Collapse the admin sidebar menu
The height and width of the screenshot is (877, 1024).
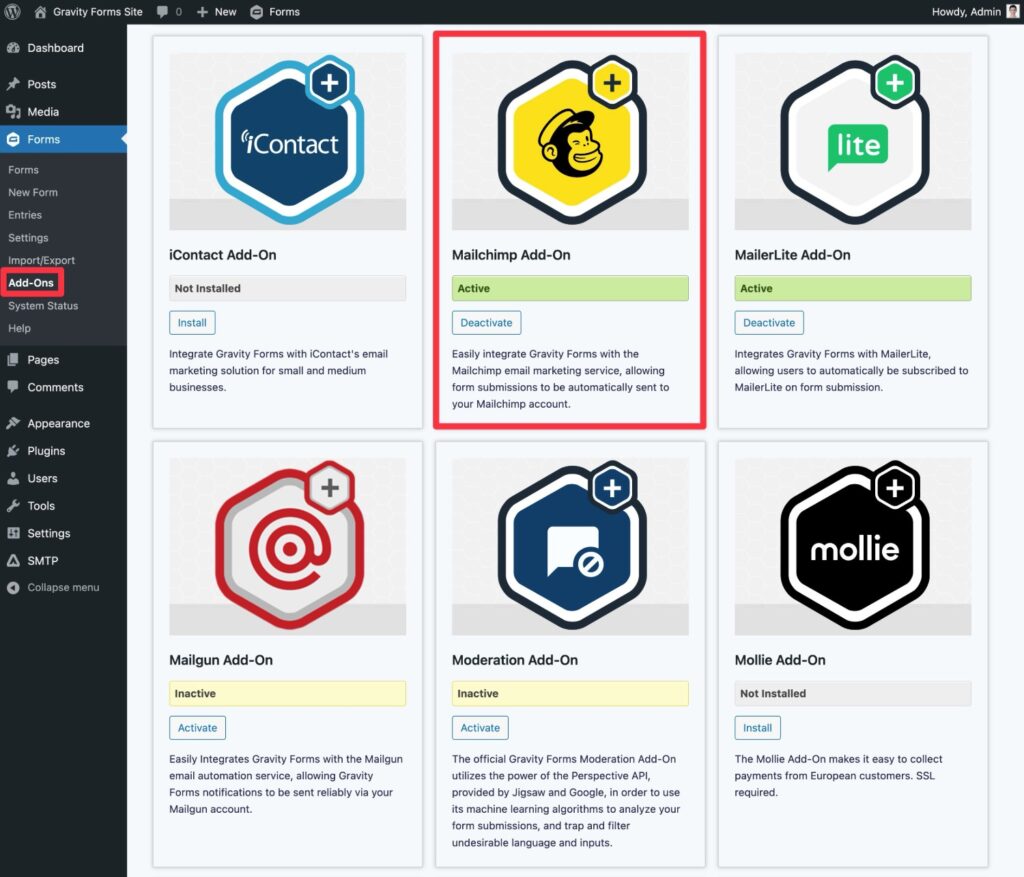(x=62, y=588)
